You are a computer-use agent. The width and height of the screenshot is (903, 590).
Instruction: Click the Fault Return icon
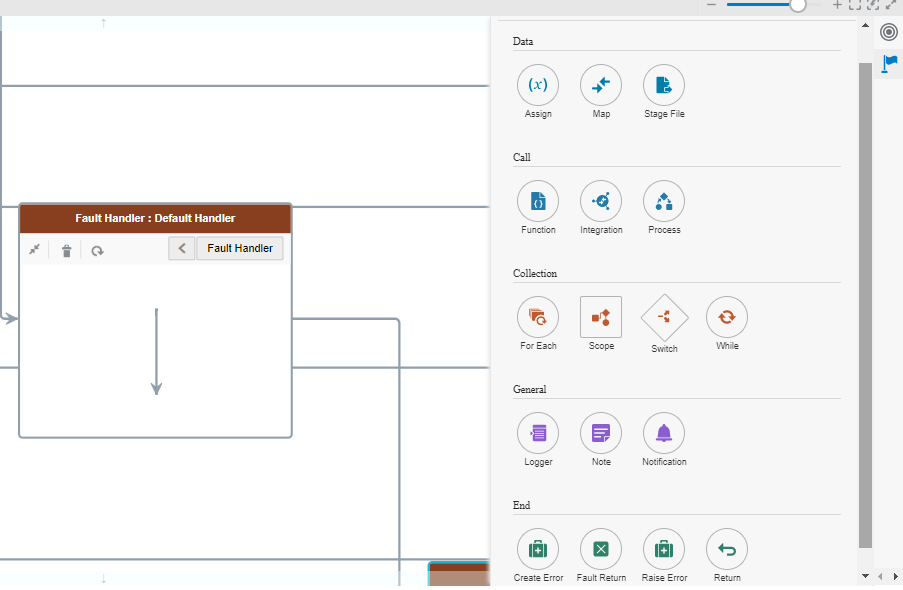click(x=601, y=549)
